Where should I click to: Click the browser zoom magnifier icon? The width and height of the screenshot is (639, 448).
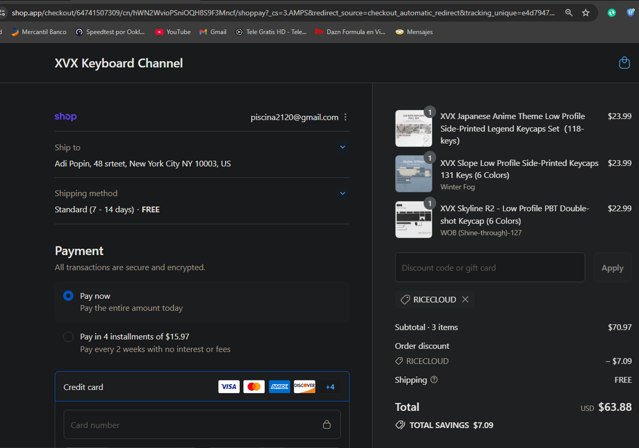[x=568, y=13]
